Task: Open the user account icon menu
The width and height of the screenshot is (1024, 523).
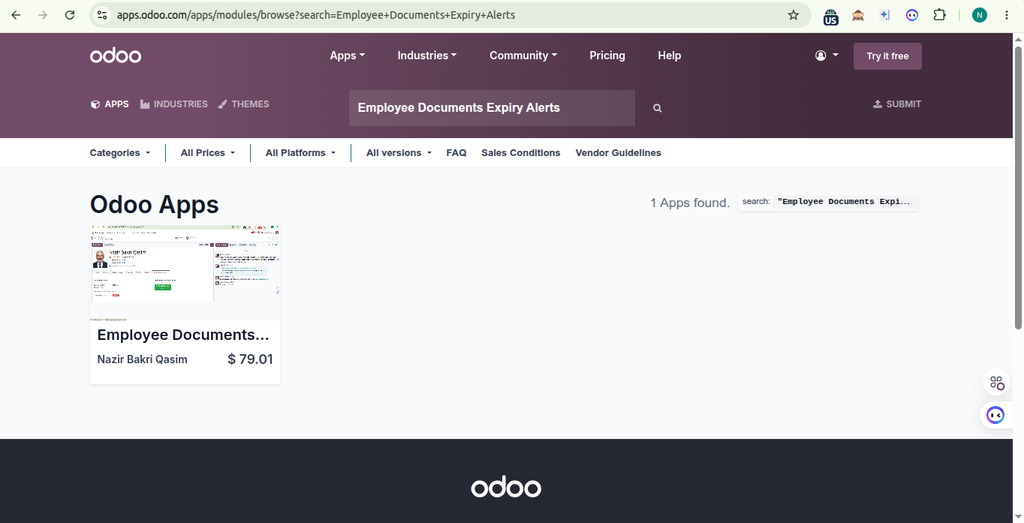Action: click(x=826, y=55)
